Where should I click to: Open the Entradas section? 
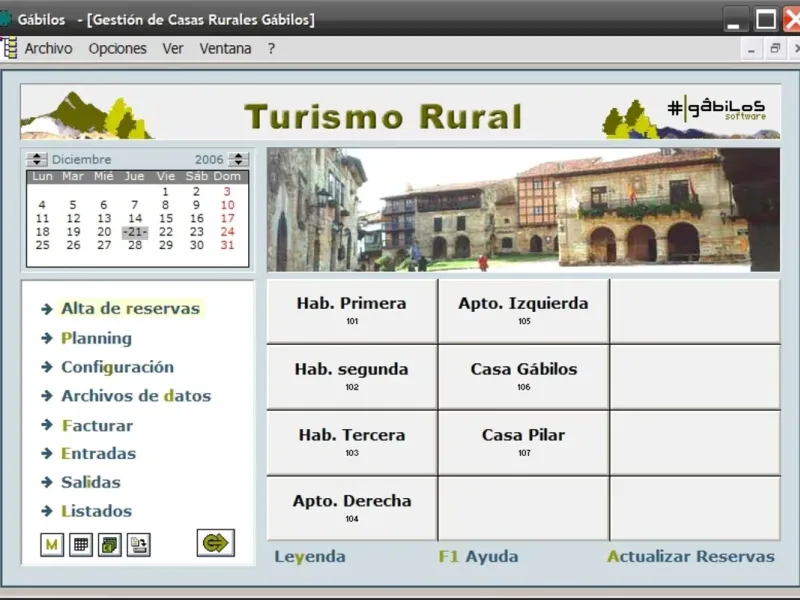98,454
